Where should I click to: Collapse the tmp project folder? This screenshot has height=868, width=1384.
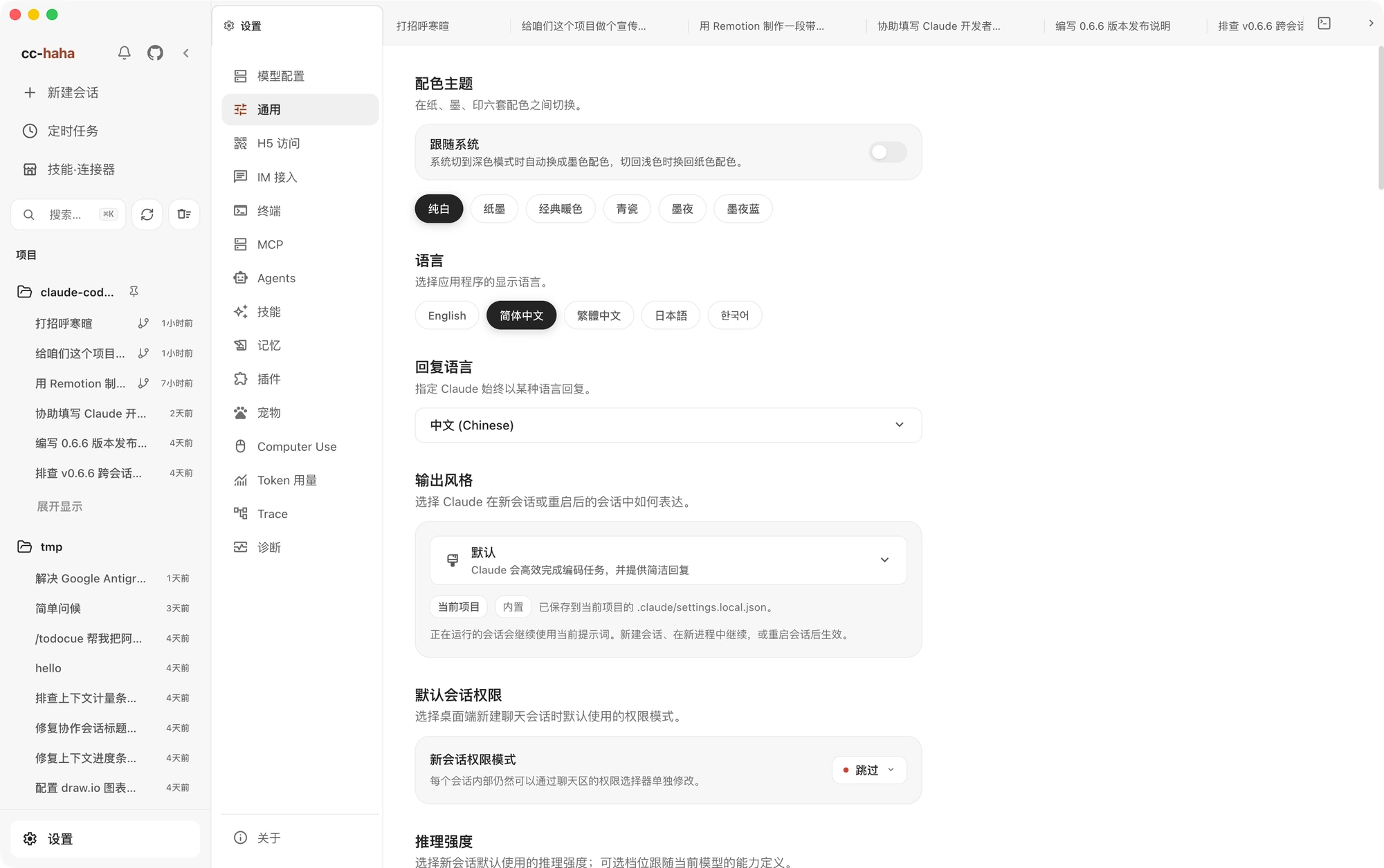coord(24,546)
